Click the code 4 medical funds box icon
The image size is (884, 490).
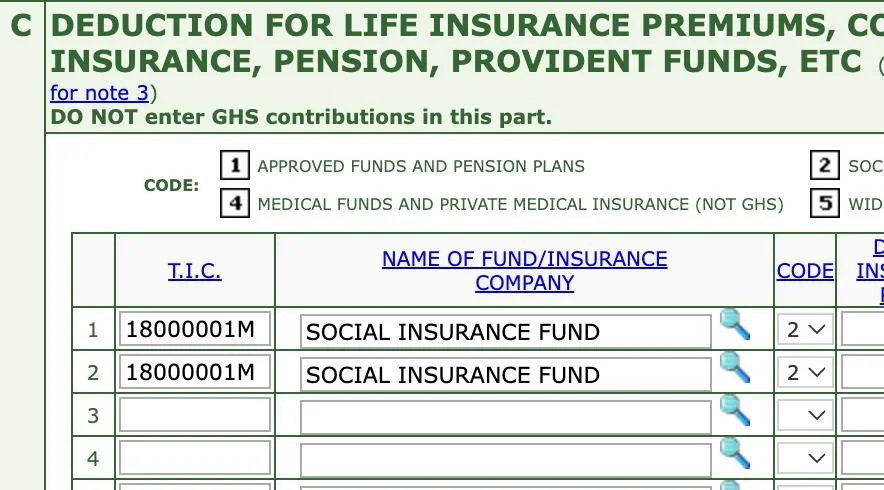(x=234, y=204)
